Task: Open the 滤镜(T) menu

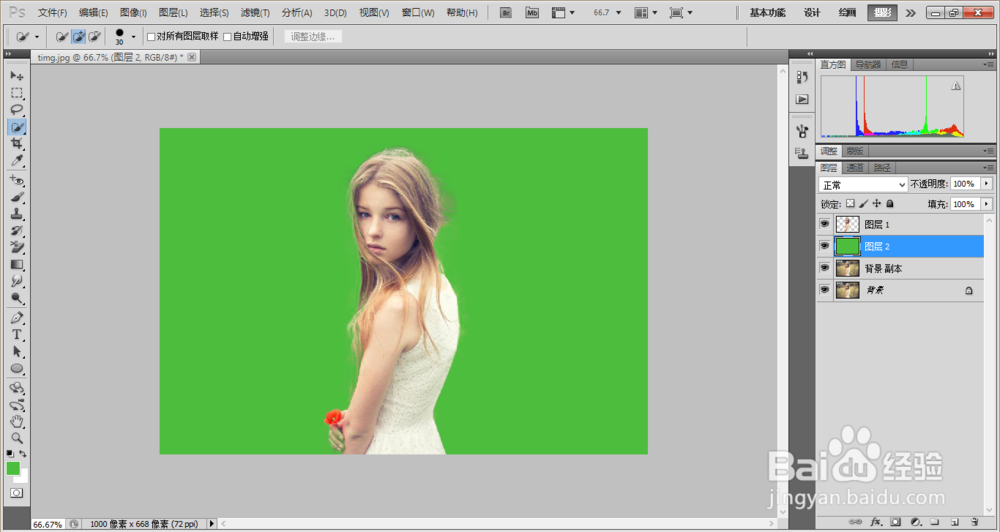Action: click(255, 13)
